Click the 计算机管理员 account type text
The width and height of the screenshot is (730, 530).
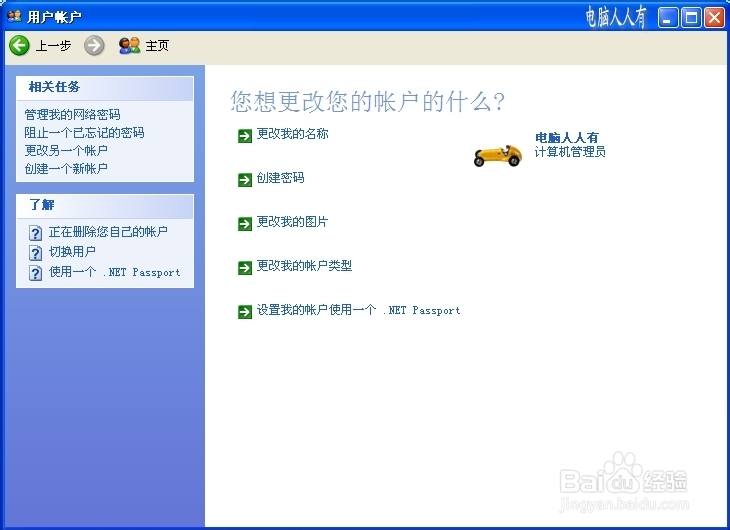pyautogui.click(x=570, y=152)
